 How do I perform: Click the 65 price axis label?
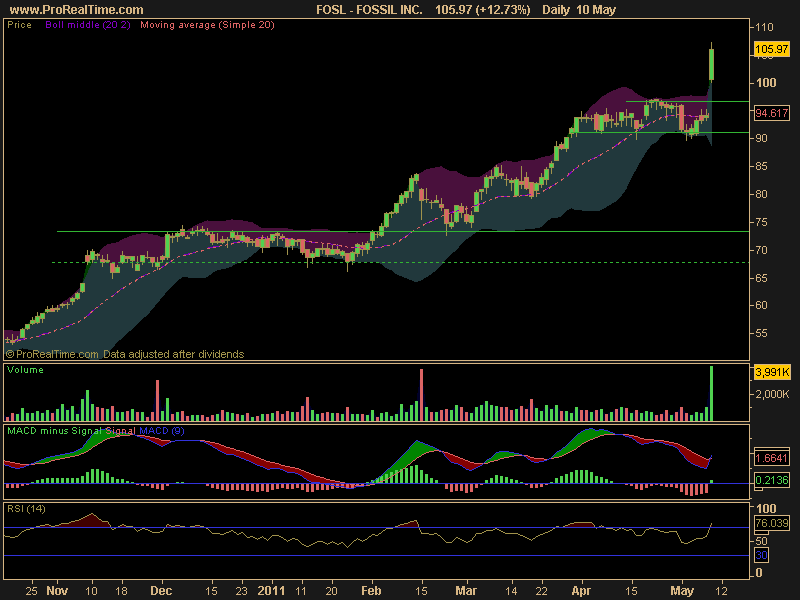click(x=761, y=278)
